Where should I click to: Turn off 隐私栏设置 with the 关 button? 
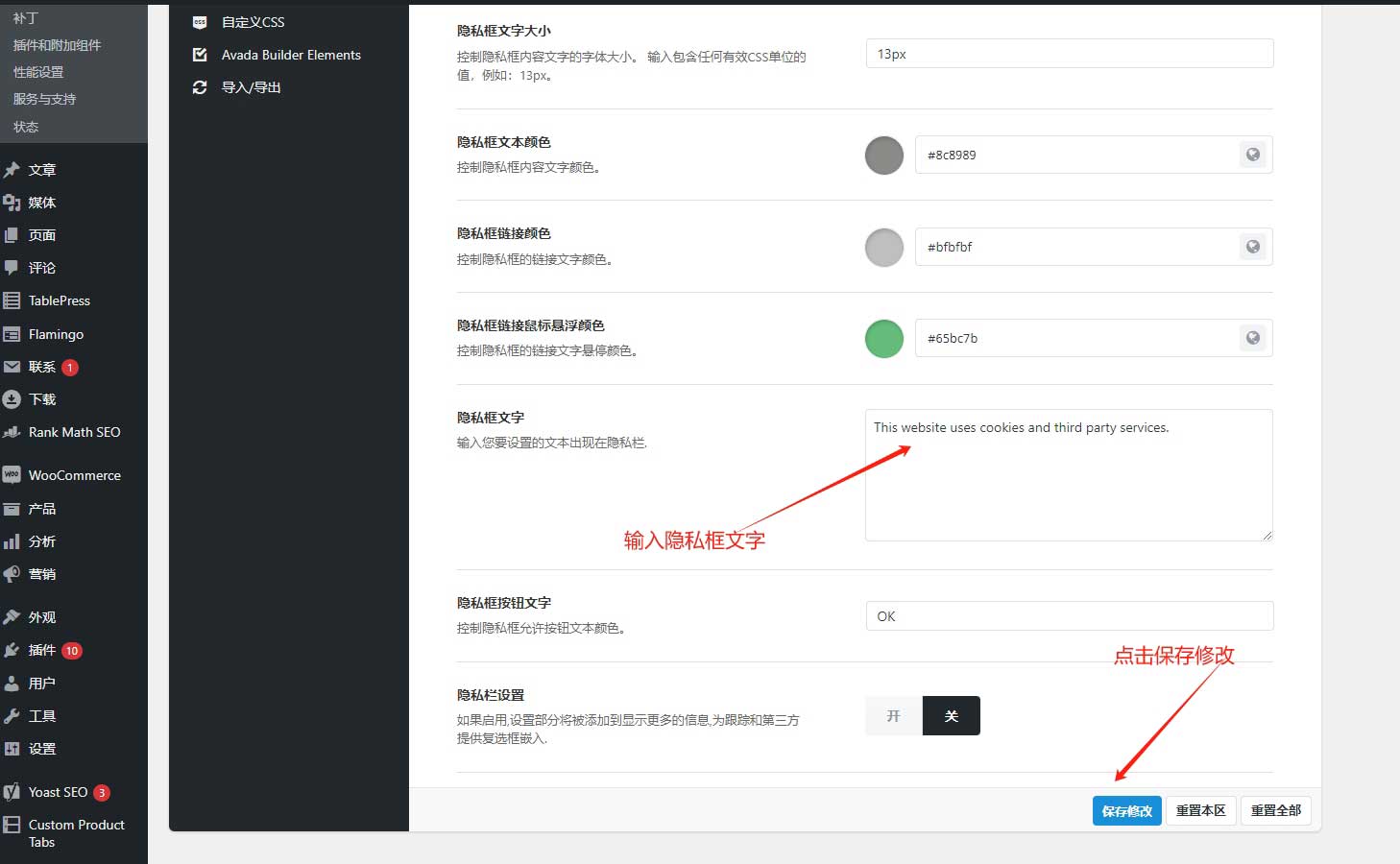point(951,716)
